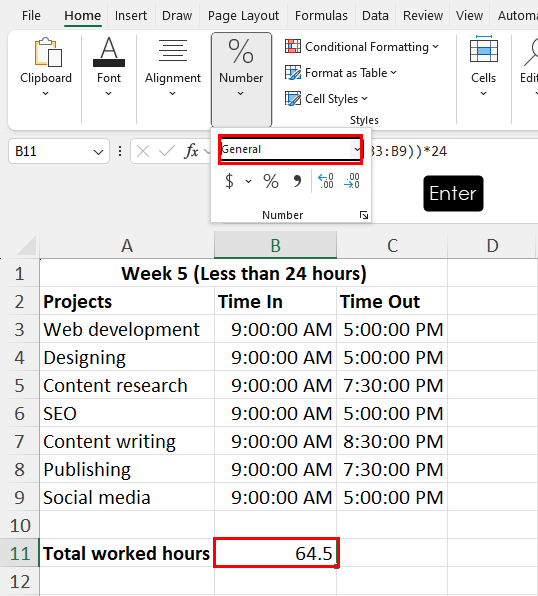The image size is (538, 596).
Task: Click Increase Decimal icon
Action: [x=326, y=181]
